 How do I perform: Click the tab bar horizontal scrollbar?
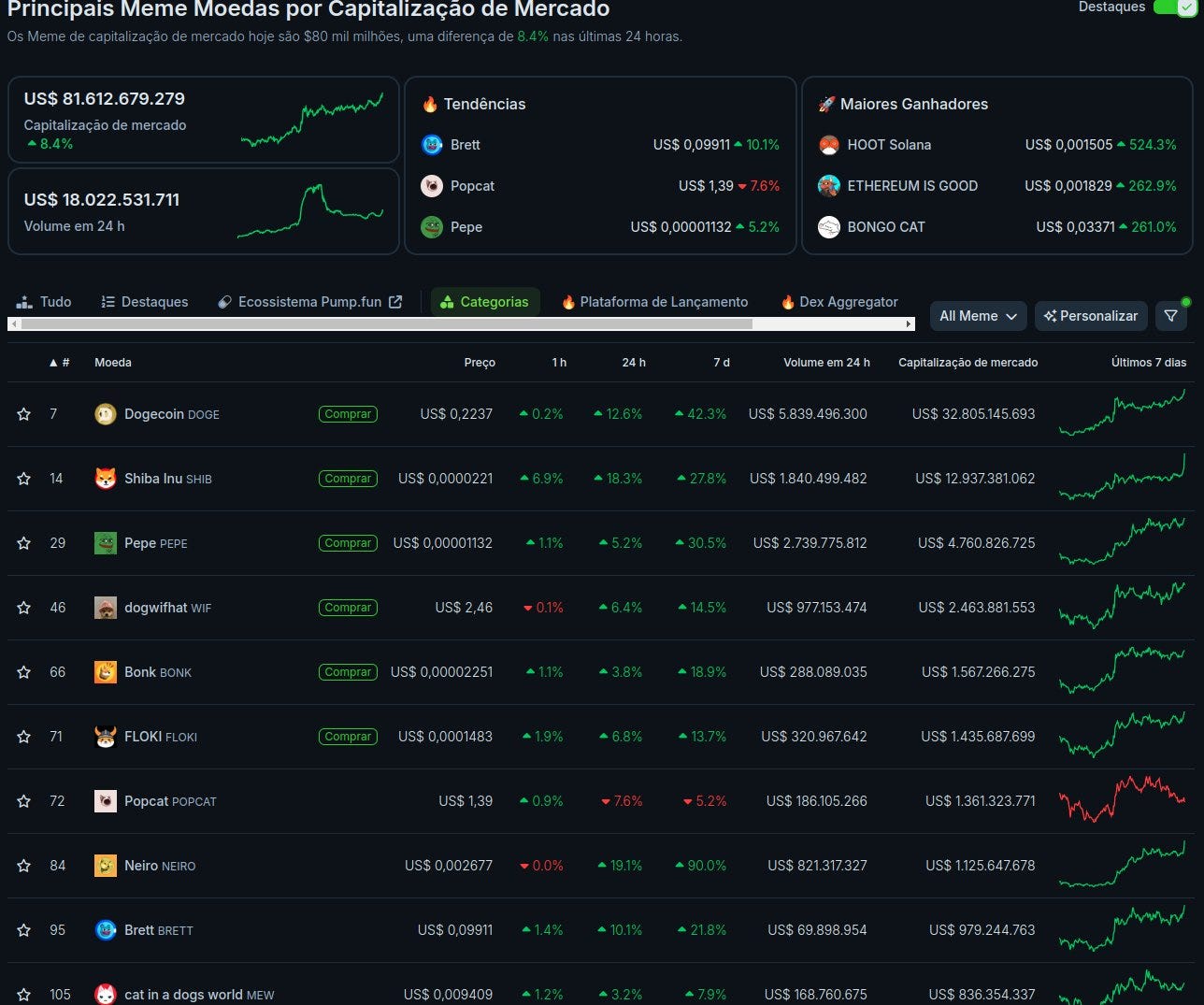(387, 324)
